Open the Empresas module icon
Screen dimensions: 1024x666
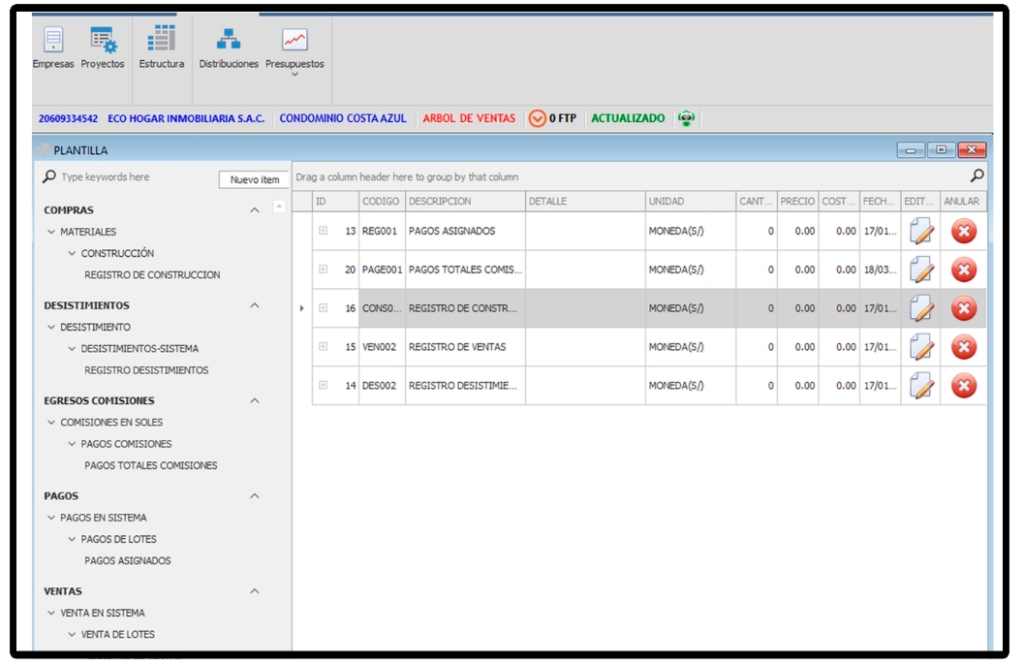click(53, 40)
